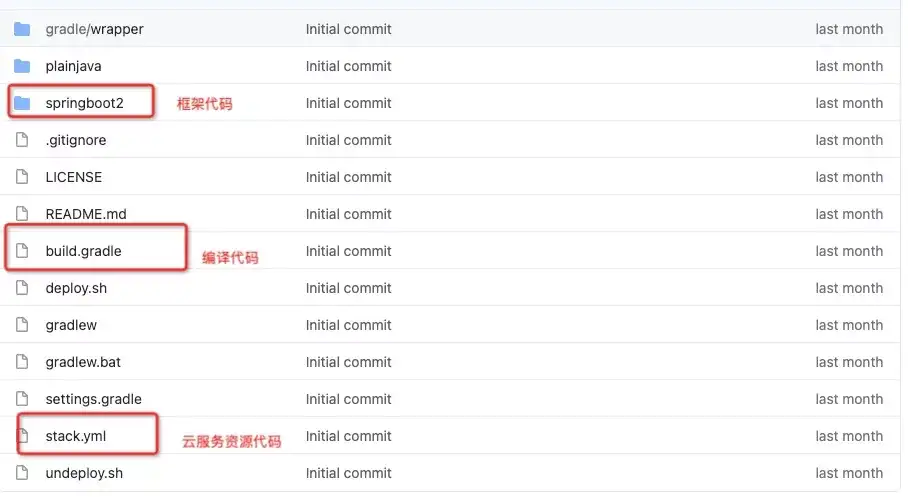
Task: Click last month timestamp on deploy.sh row
Action: pos(849,288)
